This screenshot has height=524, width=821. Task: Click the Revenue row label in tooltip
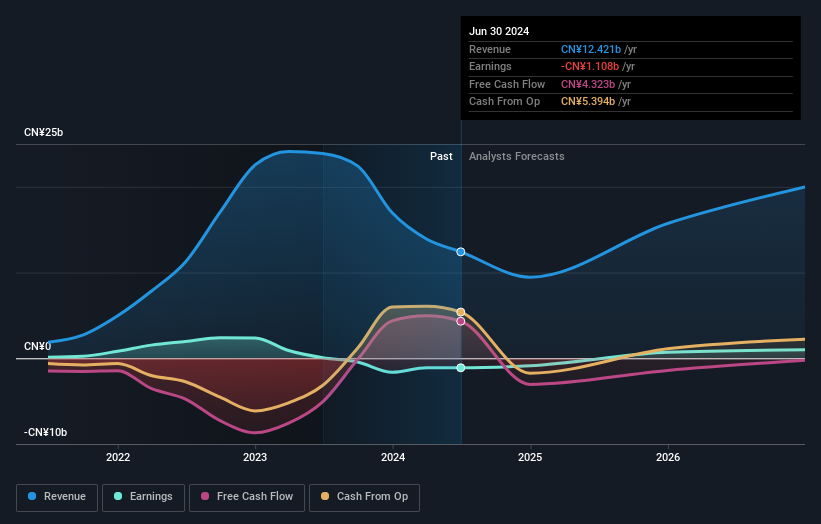(490, 49)
